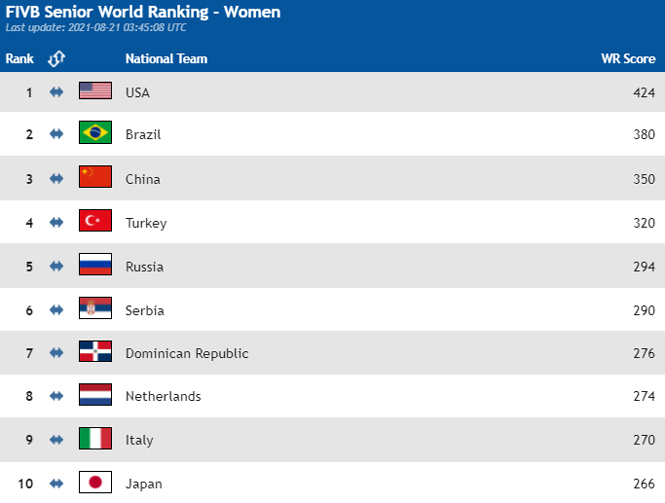665x503 pixels.
Task: Click the Serbia flag icon
Action: (x=95, y=308)
